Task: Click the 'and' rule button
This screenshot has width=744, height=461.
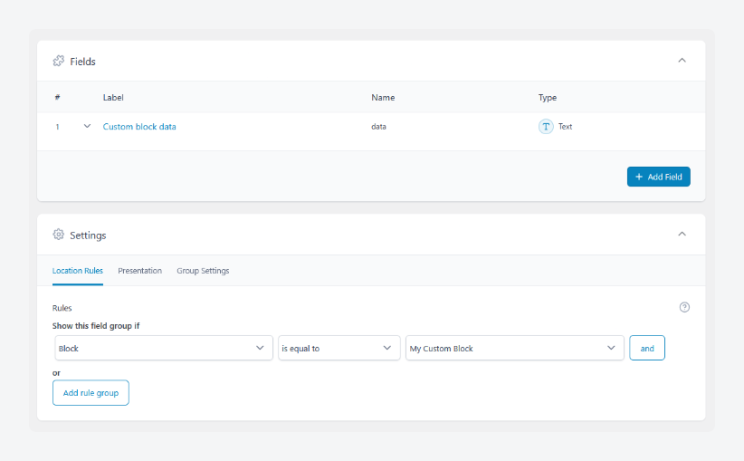Action: (x=647, y=348)
